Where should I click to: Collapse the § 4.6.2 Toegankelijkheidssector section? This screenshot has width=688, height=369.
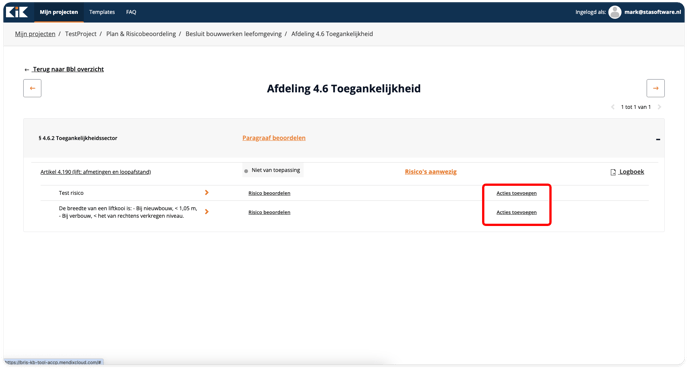point(658,139)
